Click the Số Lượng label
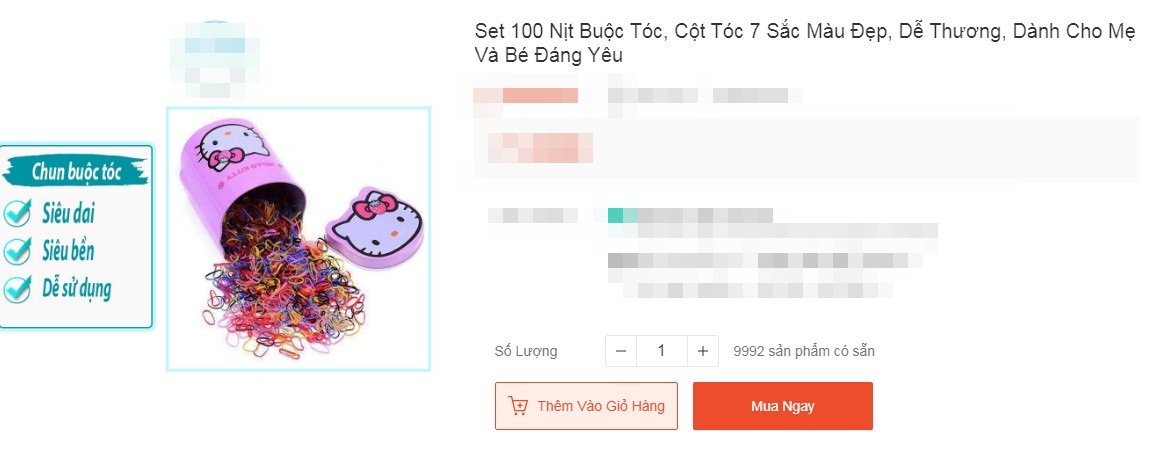Image resolution: width=1165 pixels, height=449 pixels. click(525, 351)
